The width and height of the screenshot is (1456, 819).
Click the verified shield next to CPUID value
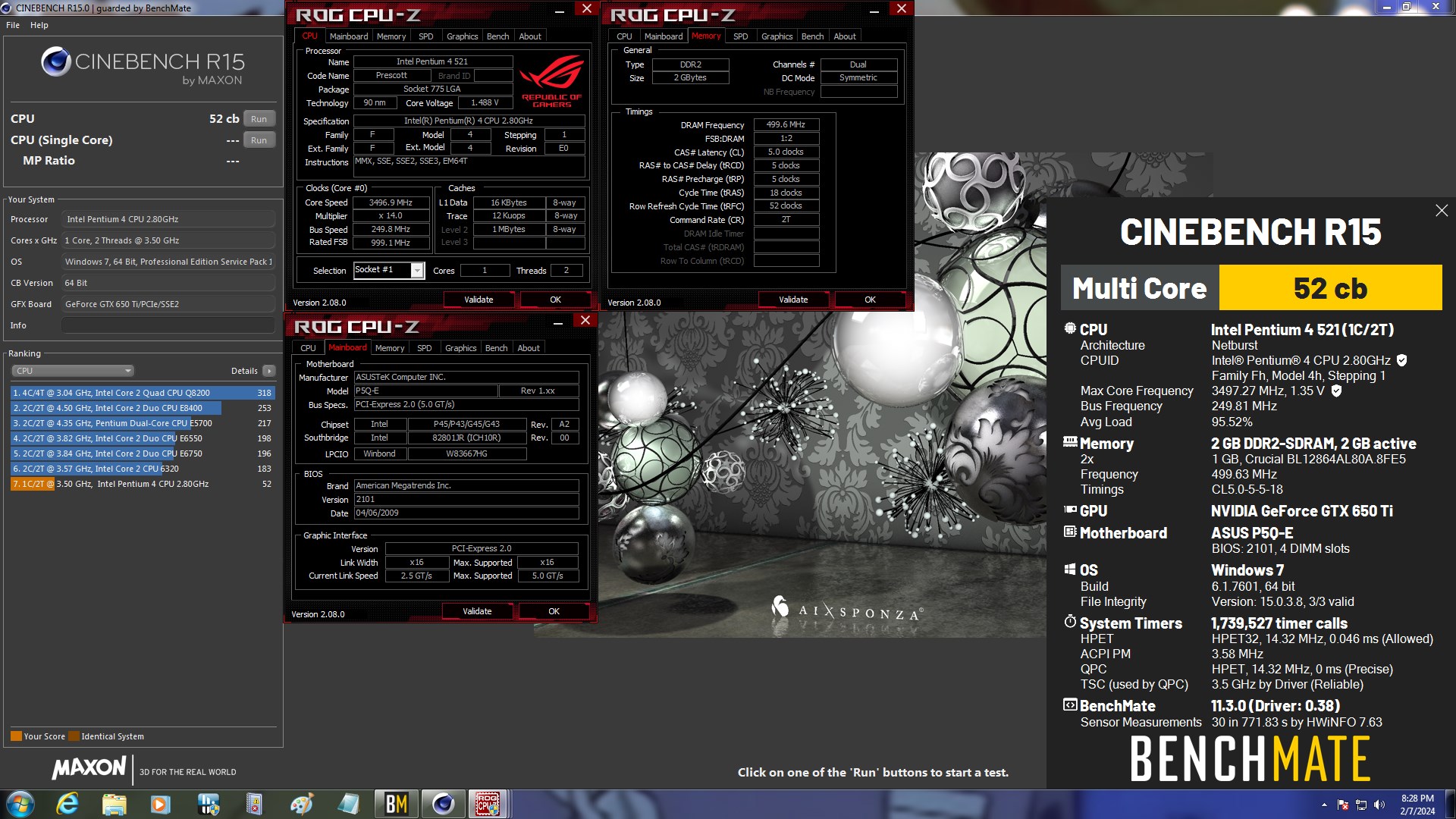tap(1401, 360)
